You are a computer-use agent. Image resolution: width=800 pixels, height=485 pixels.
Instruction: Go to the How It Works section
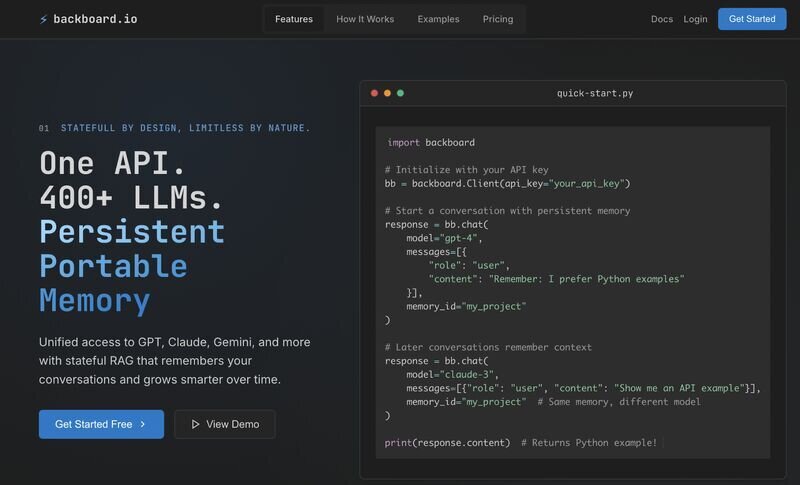(x=365, y=19)
